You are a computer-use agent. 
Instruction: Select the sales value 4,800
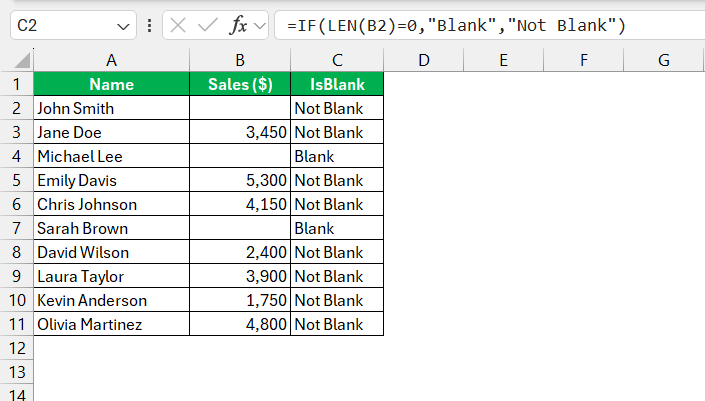pyautogui.click(x=240, y=324)
